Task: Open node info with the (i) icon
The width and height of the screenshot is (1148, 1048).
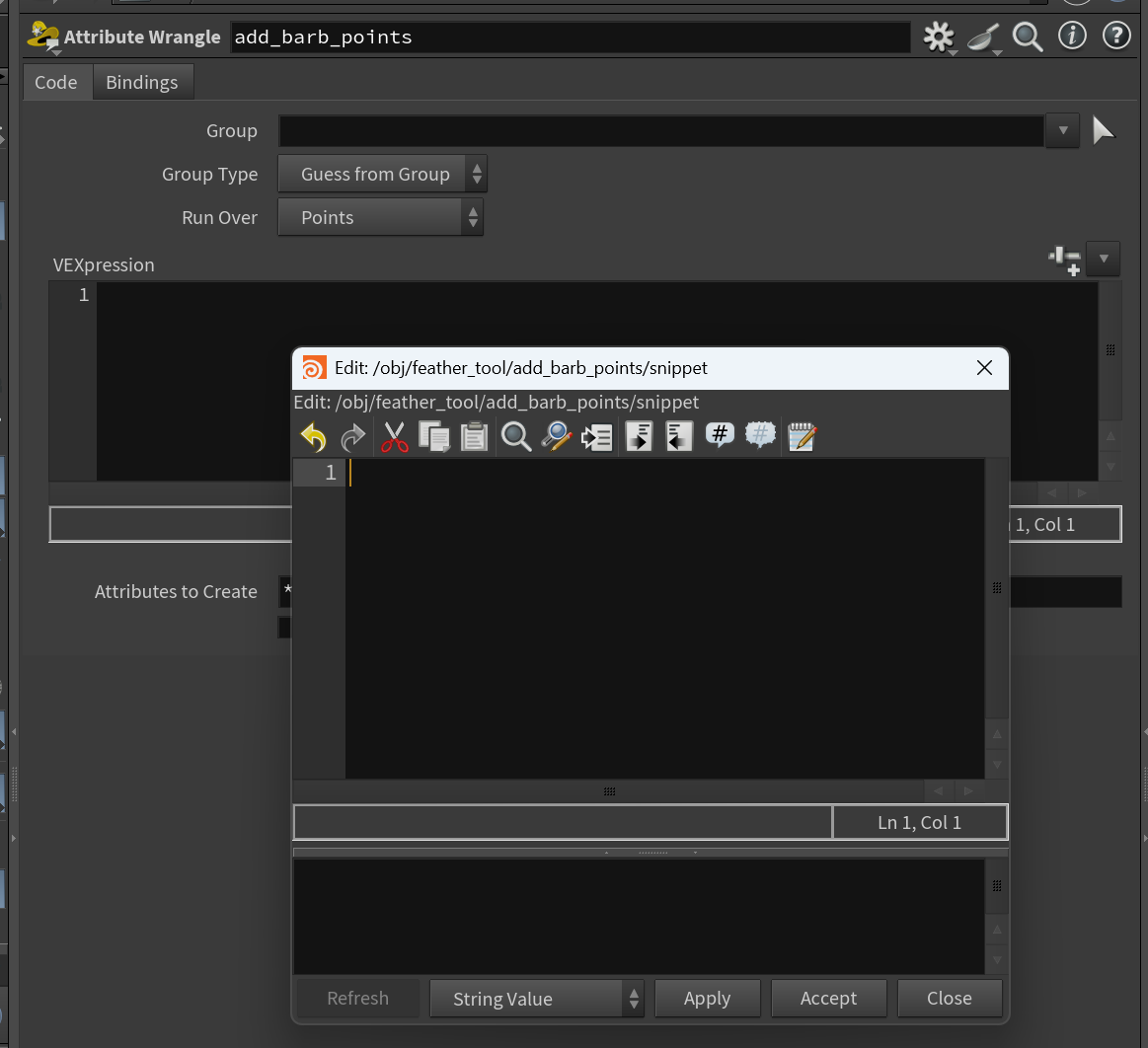Action: pyautogui.click(x=1073, y=36)
